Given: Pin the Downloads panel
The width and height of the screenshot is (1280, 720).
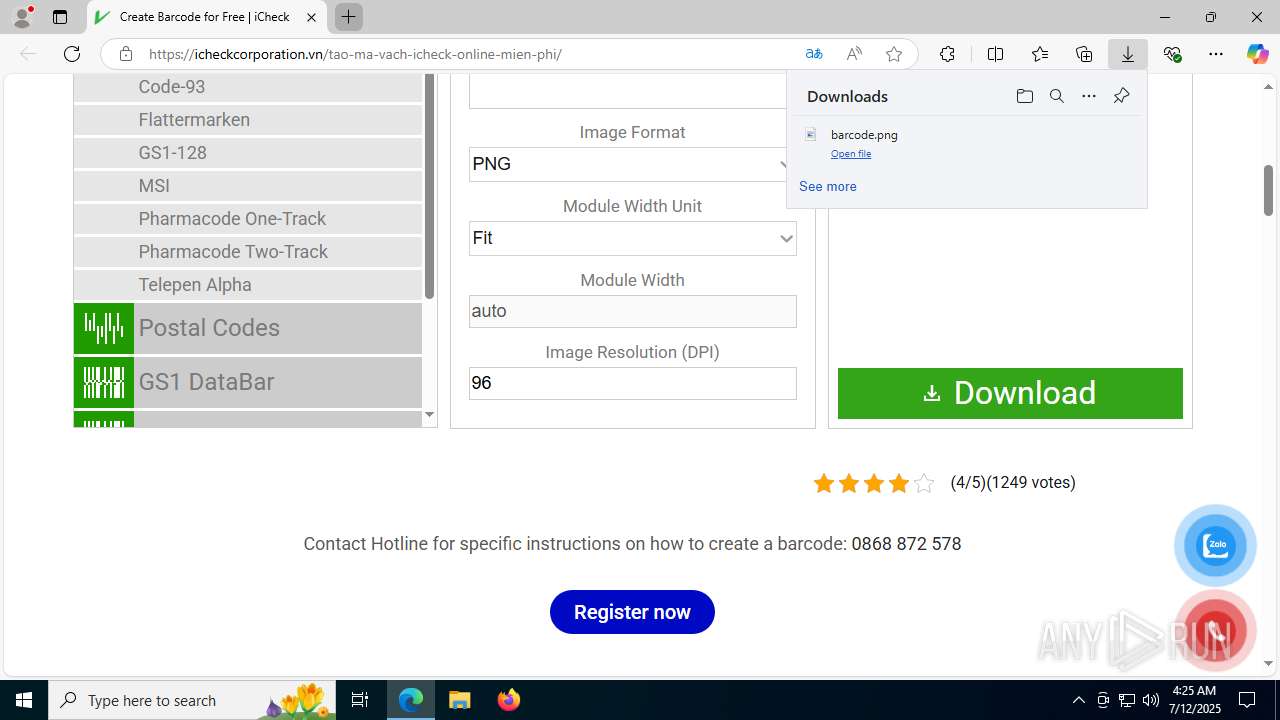Looking at the screenshot, I should coord(1121,96).
